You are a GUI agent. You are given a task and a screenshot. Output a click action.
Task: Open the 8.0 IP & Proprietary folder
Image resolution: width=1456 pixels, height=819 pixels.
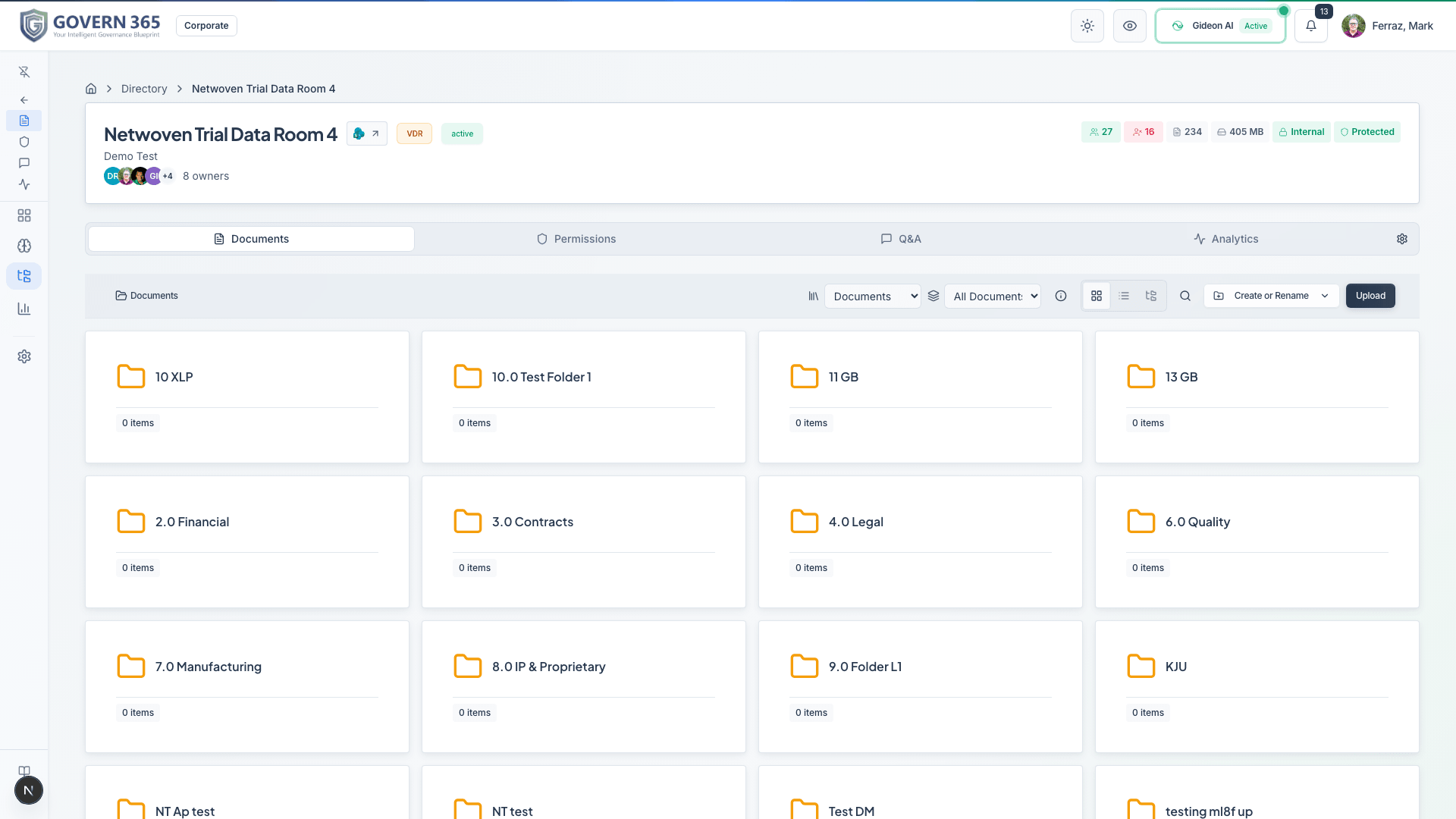584,686
